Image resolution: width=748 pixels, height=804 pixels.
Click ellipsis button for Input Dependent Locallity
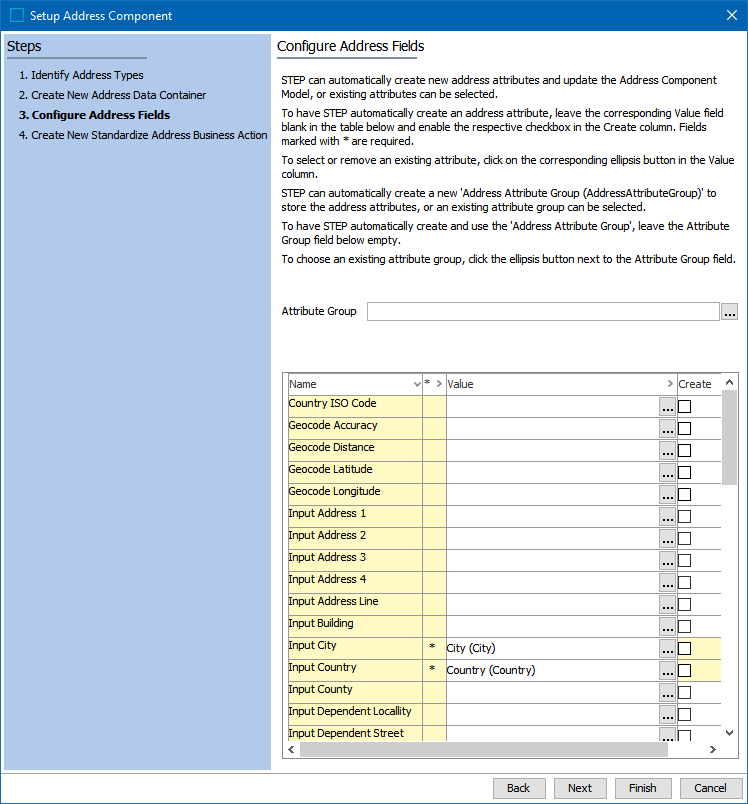click(x=668, y=715)
